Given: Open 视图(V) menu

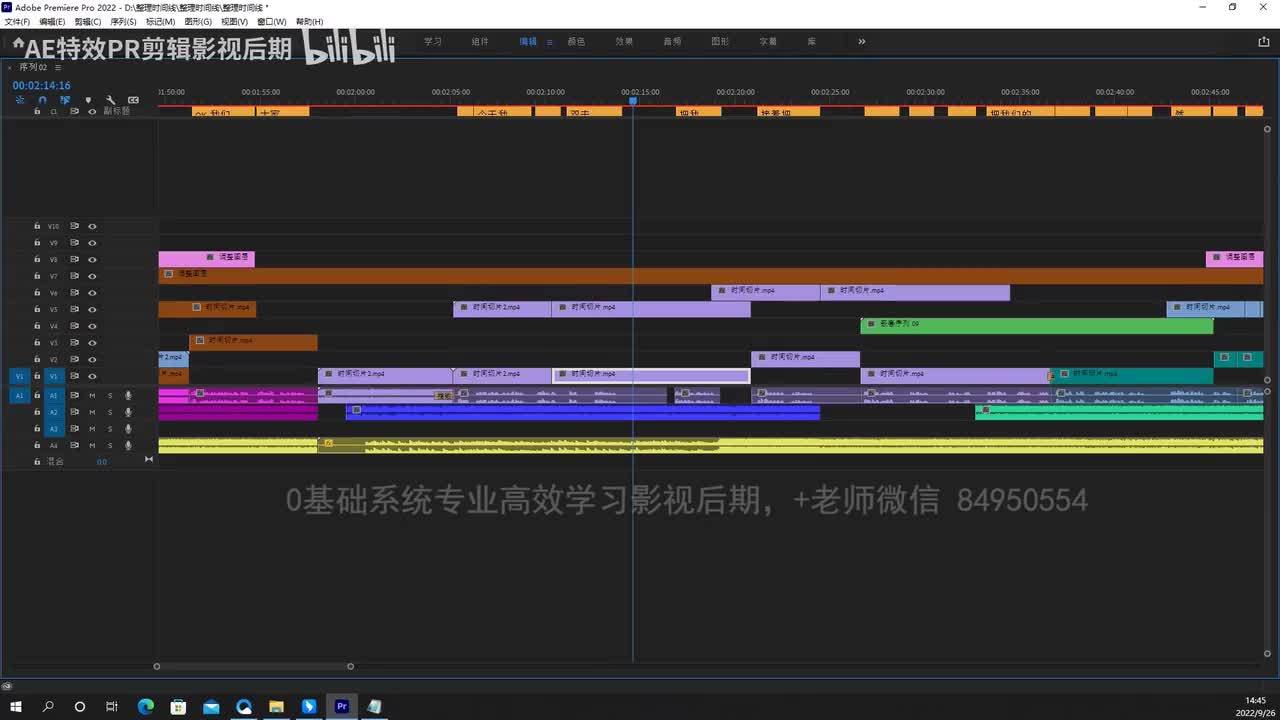Looking at the screenshot, I should pos(234,21).
